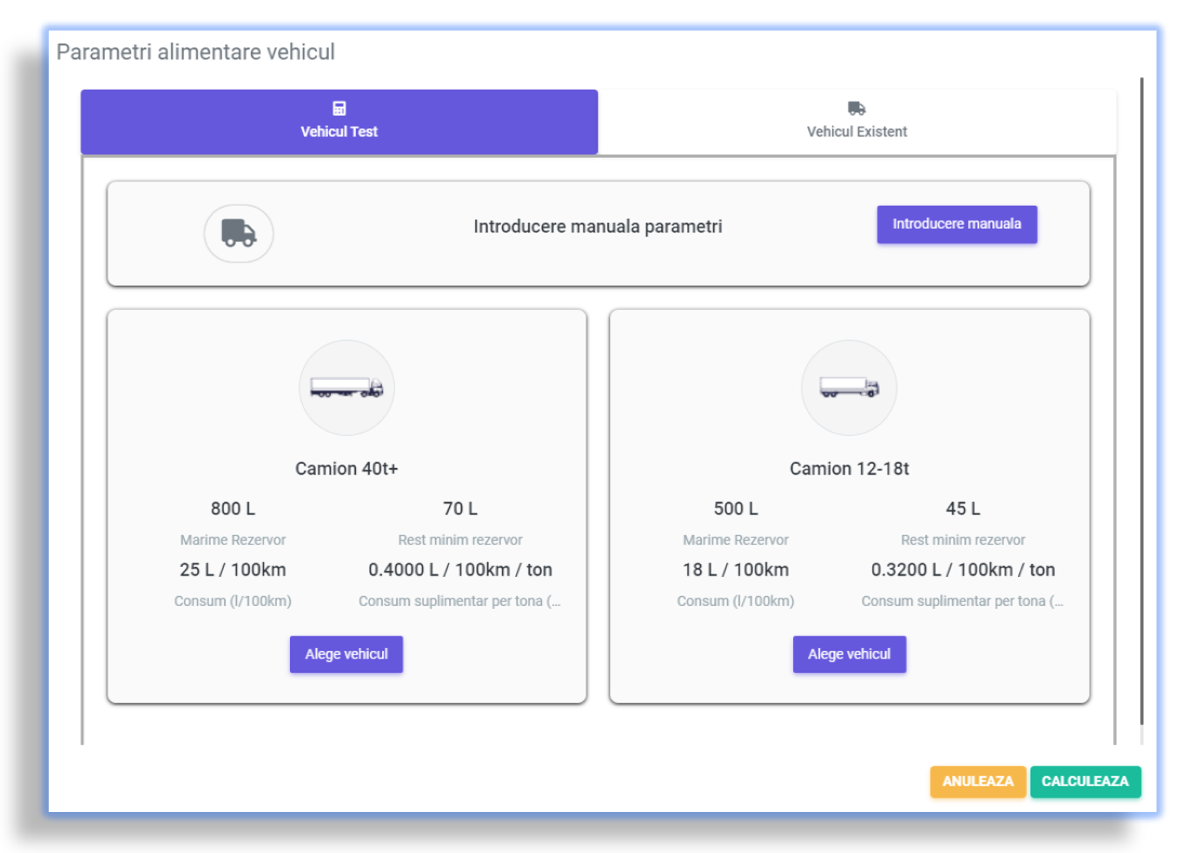Viewport: 1181px width, 853px height.
Task: Click the 18 L / 100km consumption value
Action: point(735,570)
